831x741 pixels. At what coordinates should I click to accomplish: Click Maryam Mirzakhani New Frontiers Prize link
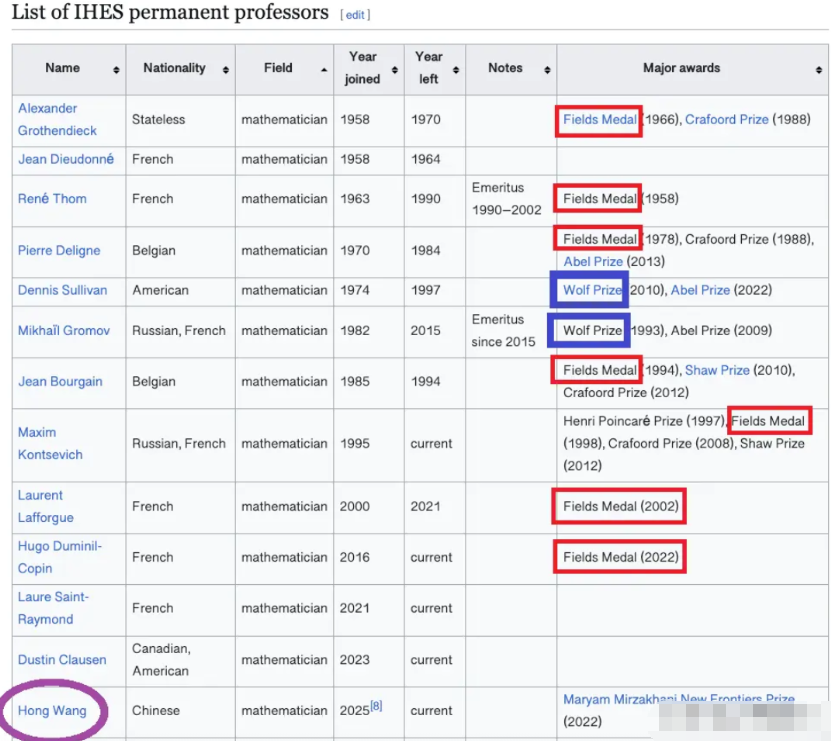pos(679,699)
